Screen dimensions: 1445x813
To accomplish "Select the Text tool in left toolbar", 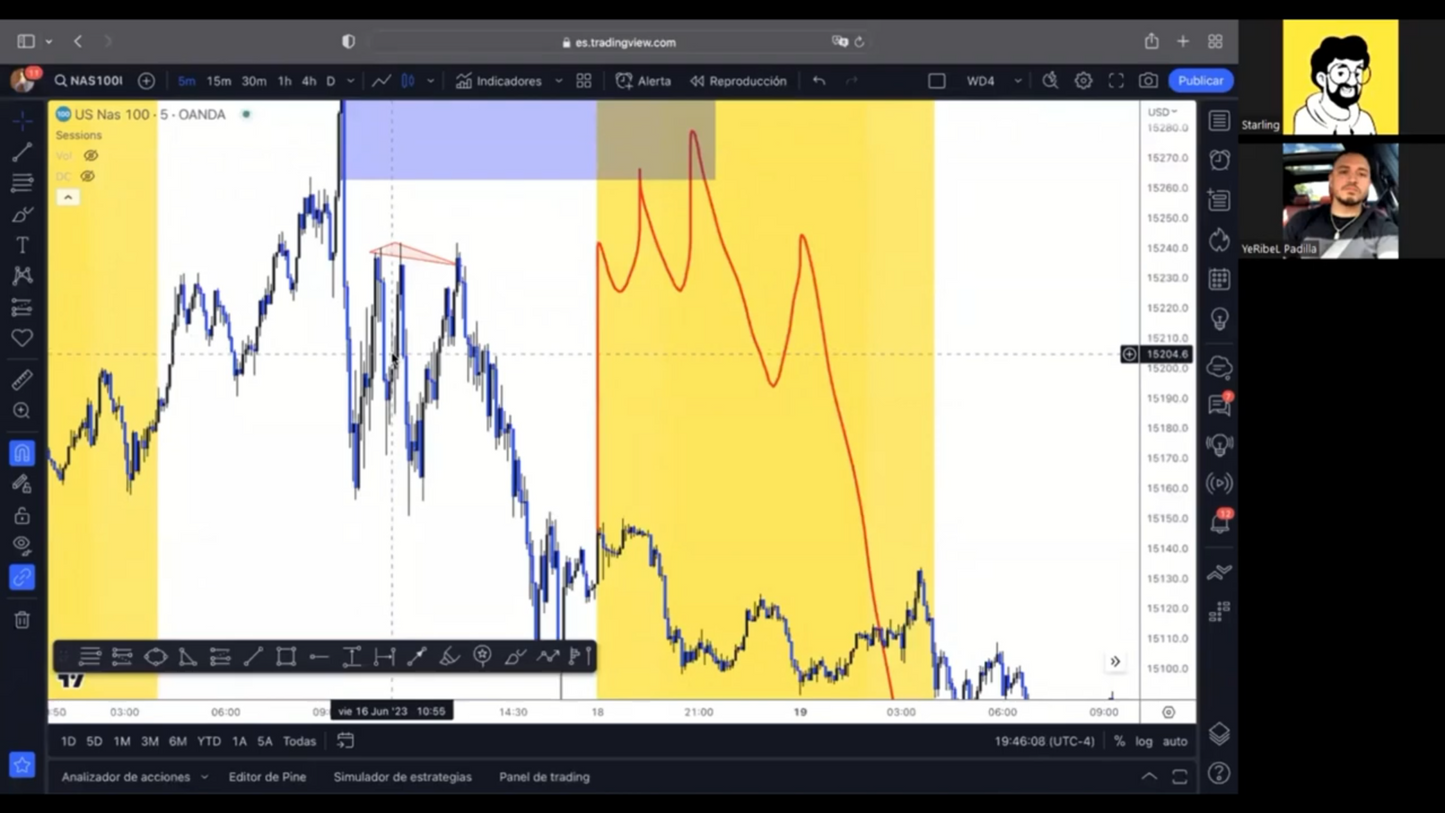I will 22,245.
